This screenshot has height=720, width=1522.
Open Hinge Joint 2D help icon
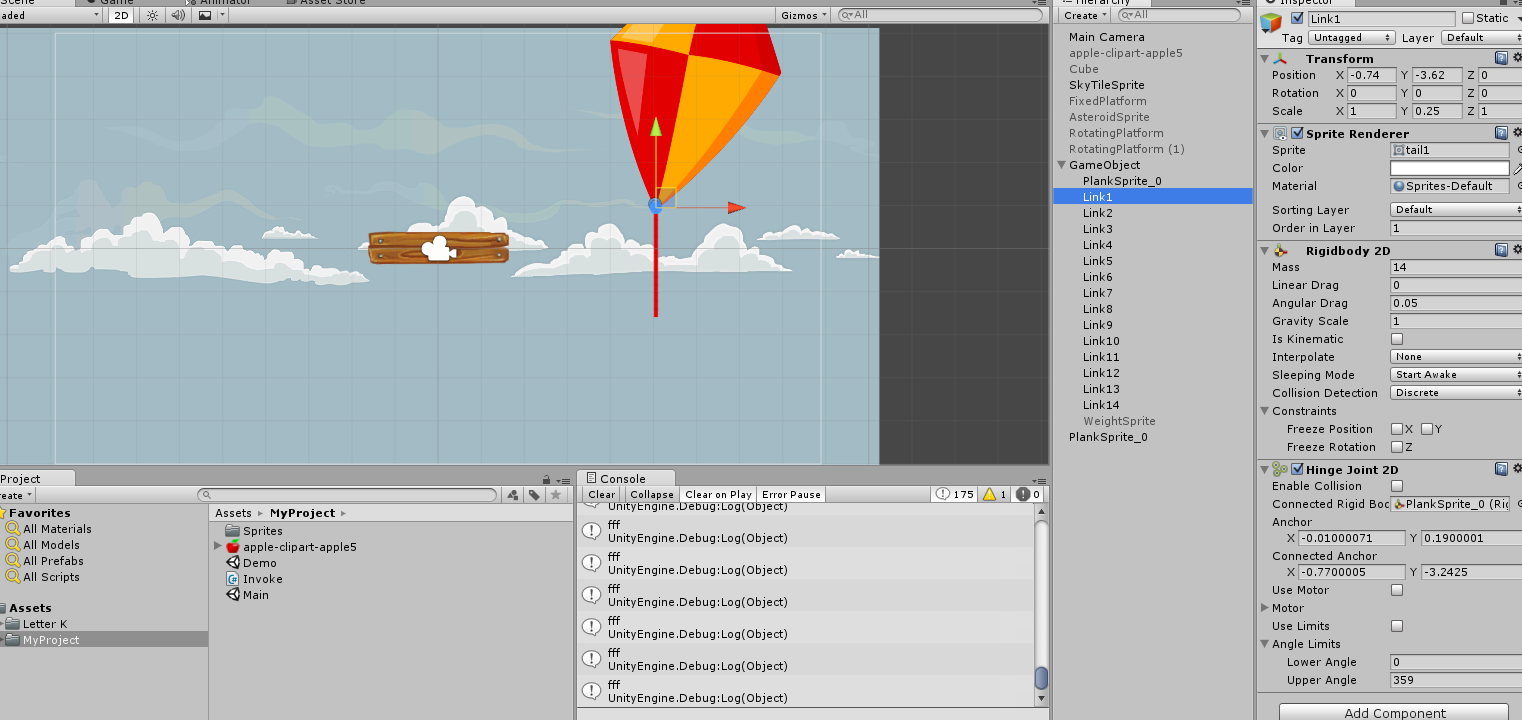pyautogui.click(x=1501, y=469)
